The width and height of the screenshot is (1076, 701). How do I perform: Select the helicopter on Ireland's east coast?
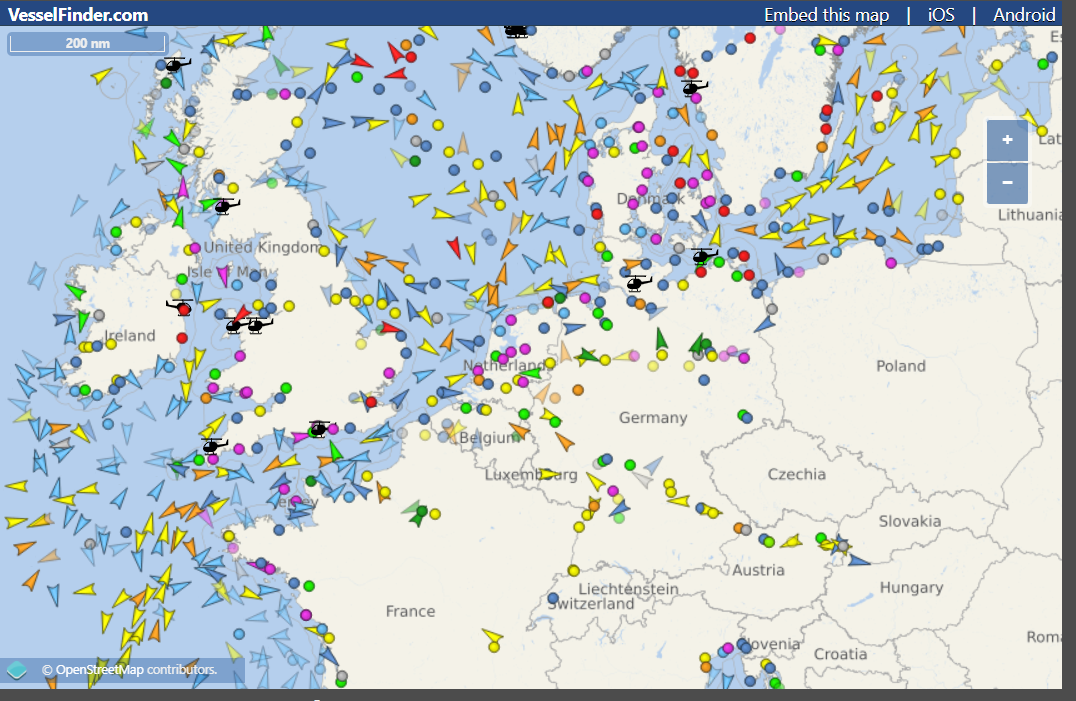tap(180, 306)
